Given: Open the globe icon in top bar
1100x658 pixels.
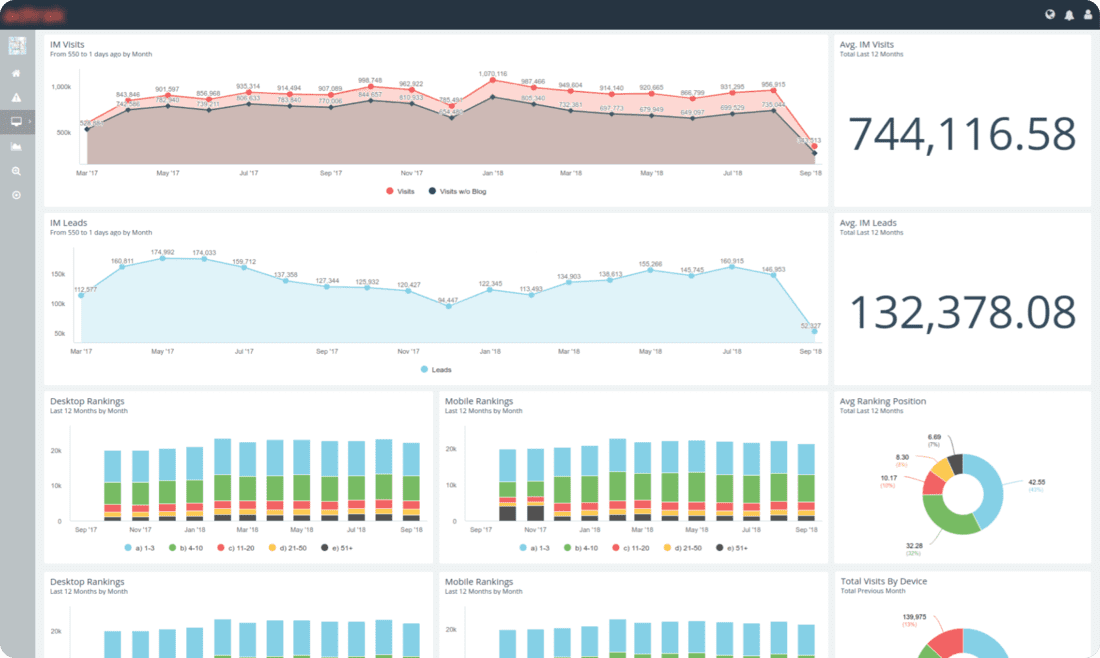Looking at the screenshot, I should [x=1050, y=15].
